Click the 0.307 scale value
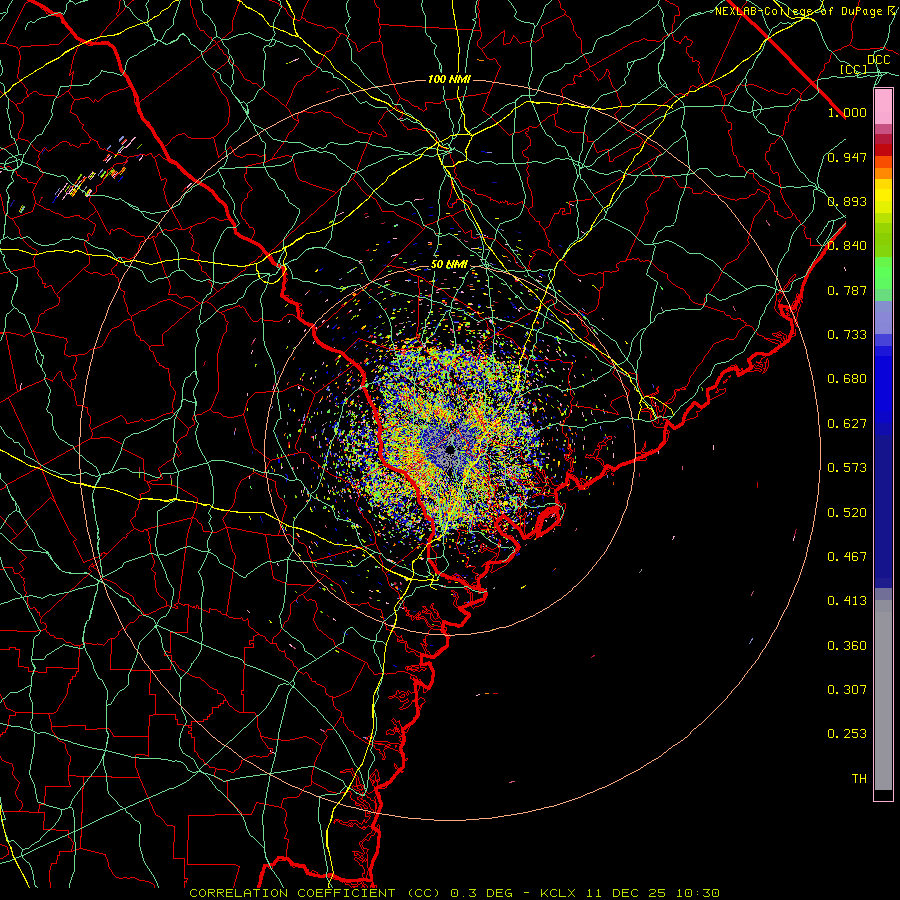Viewport: 900px width, 900px height. pos(847,689)
